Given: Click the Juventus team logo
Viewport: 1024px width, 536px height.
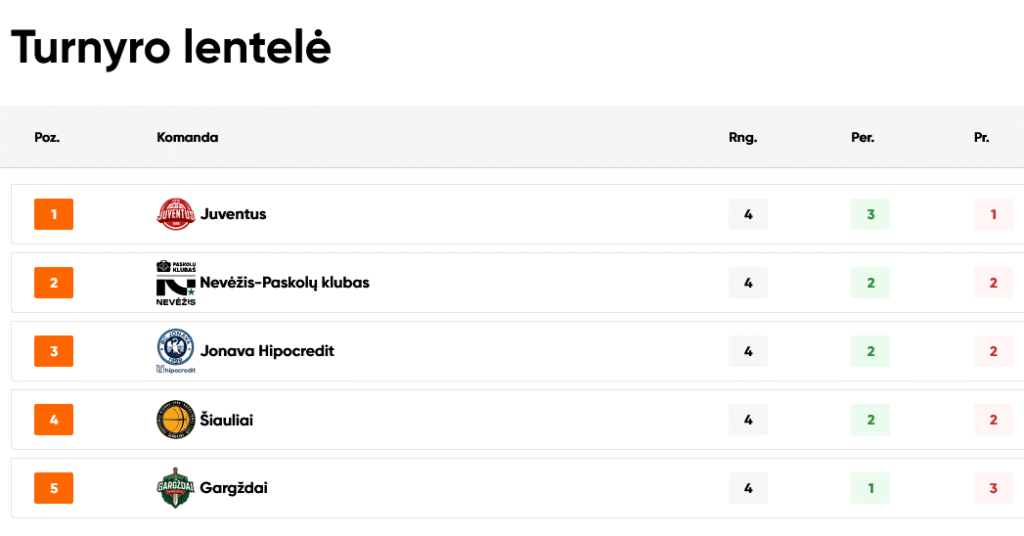Looking at the screenshot, I should pos(175,214).
